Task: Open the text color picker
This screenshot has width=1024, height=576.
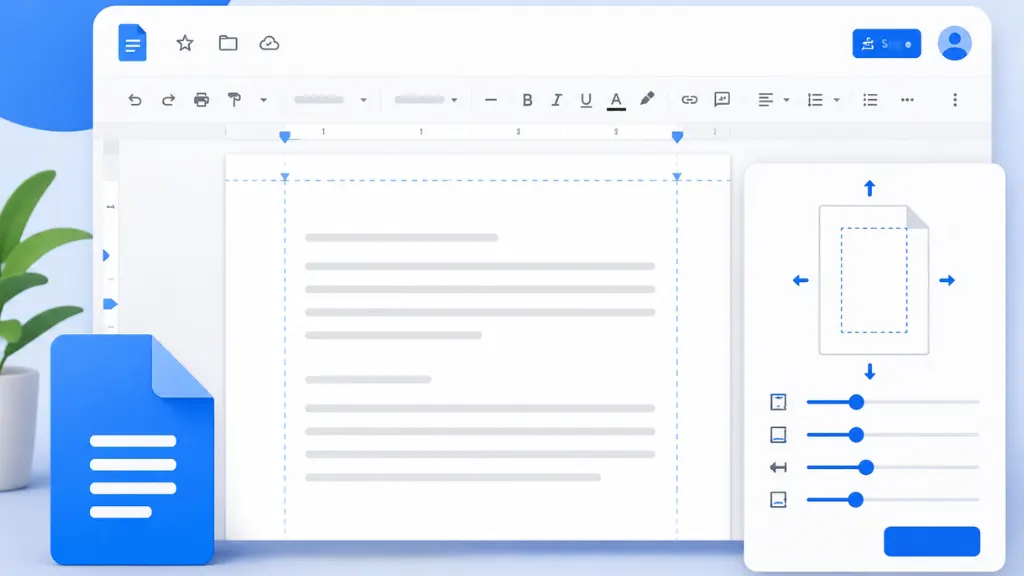Action: (x=616, y=101)
